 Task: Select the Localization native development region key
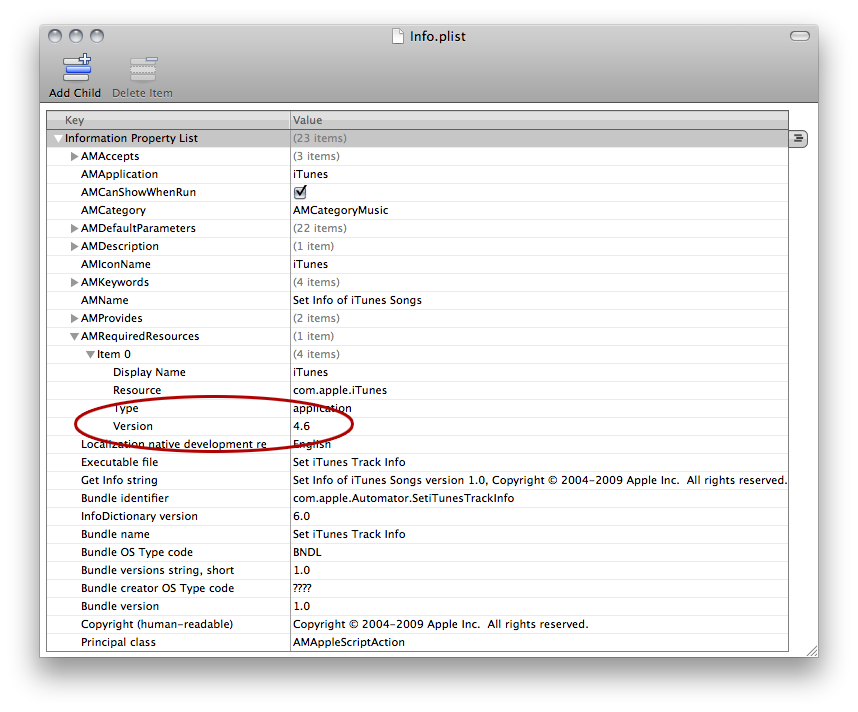(173, 444)
